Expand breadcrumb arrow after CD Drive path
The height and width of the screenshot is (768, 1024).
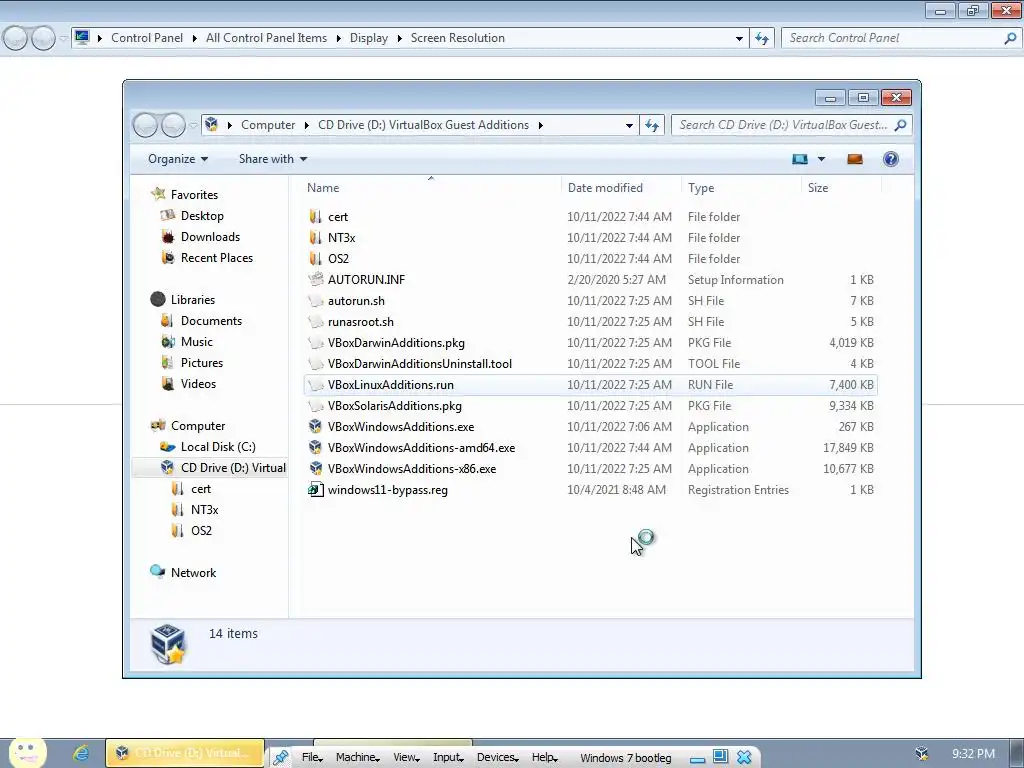(x=541, y=125)
